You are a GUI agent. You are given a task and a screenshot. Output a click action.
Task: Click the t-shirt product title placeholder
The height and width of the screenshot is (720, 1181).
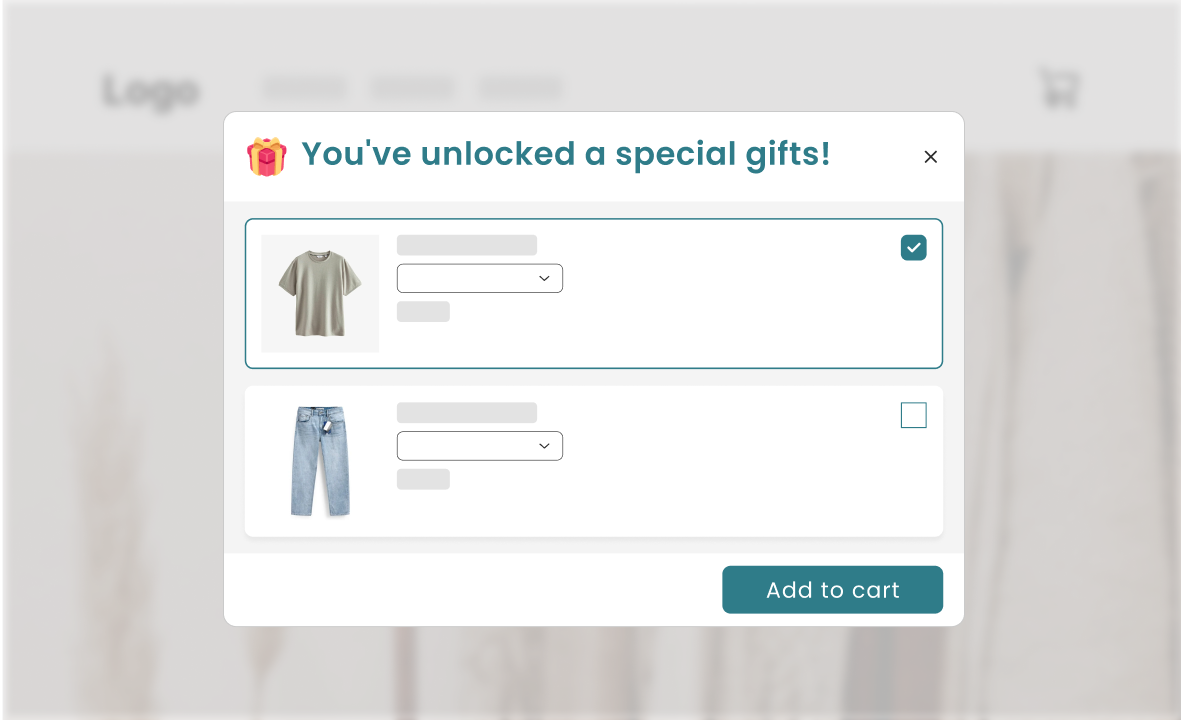tap(466, 245)
